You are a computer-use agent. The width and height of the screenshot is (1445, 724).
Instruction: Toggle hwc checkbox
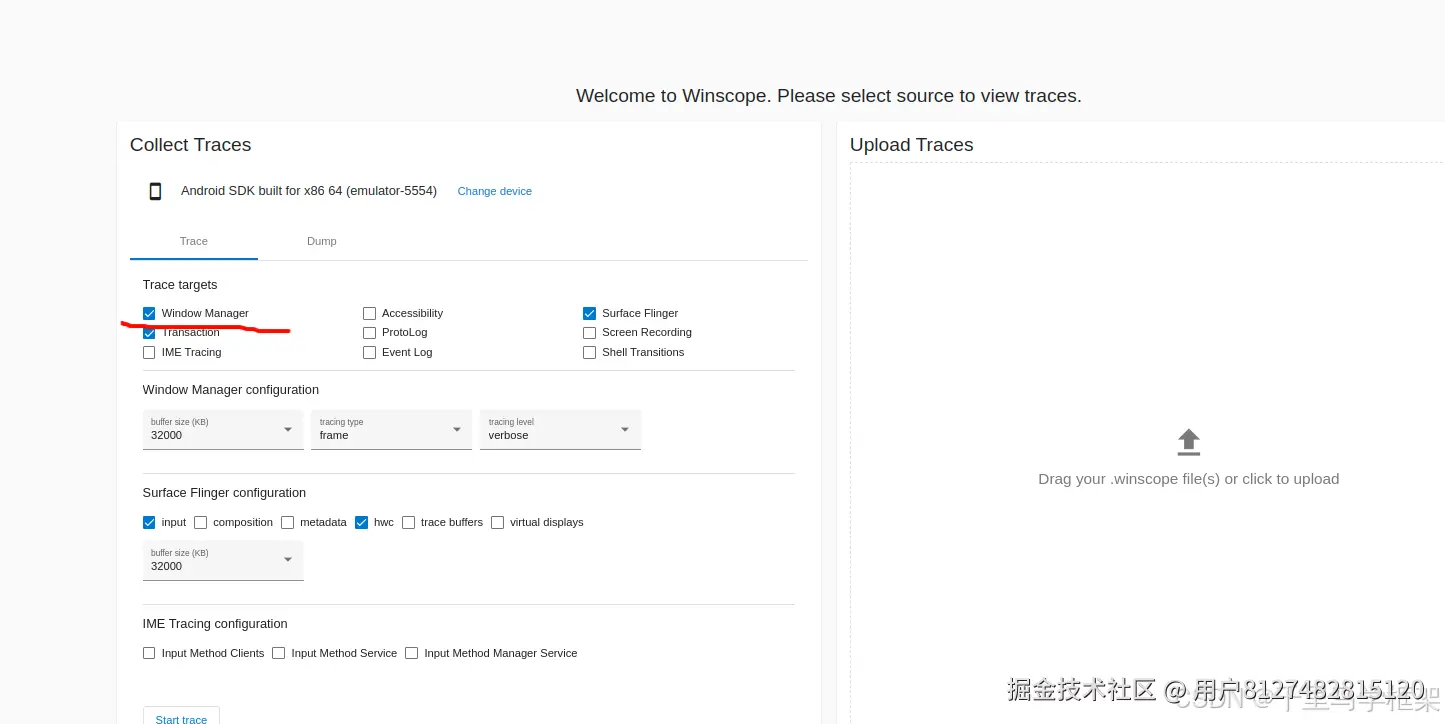[361, 522]
